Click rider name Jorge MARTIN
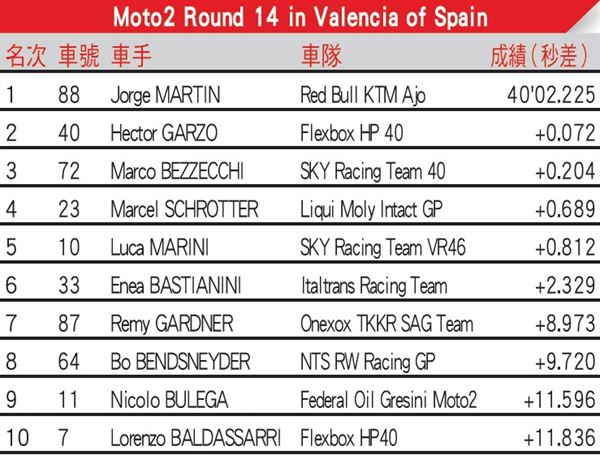 [165, 95]
